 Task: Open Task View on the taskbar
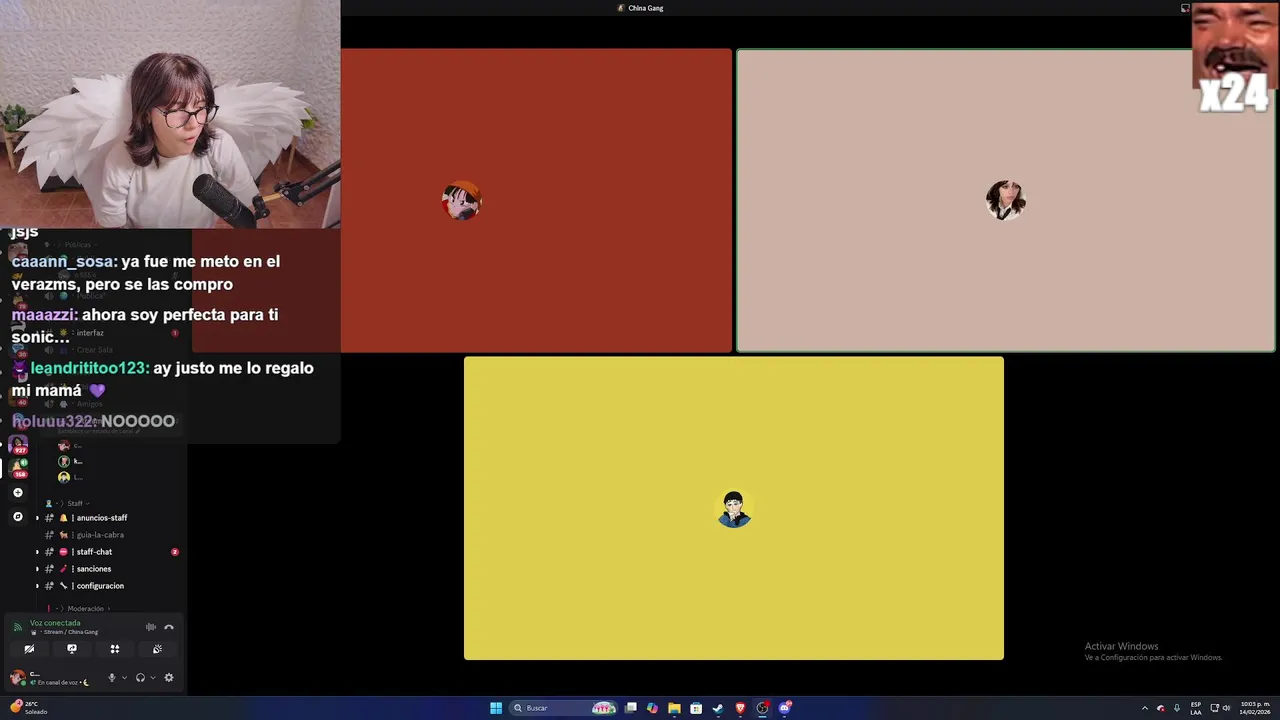(631, 708)
